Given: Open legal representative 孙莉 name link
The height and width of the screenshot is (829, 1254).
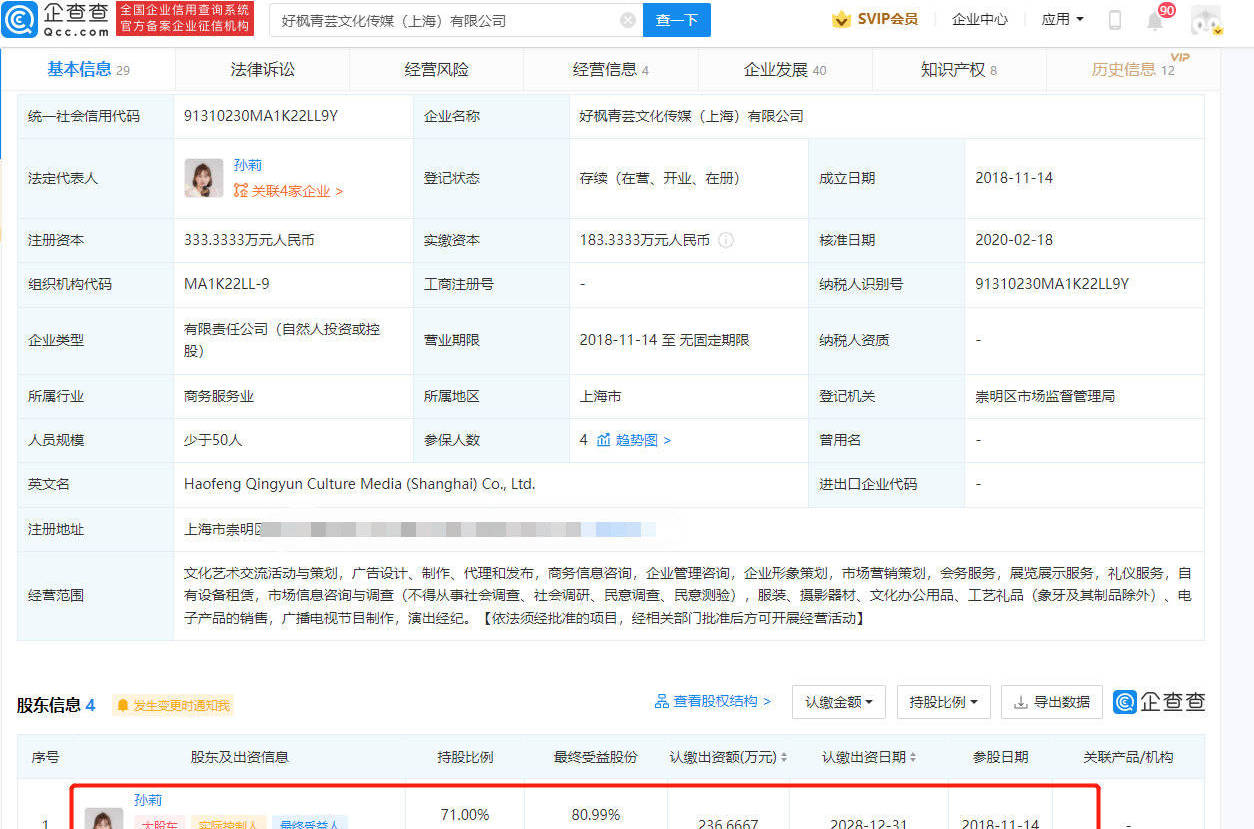Looking at the screenshot, I should [248, 165].
